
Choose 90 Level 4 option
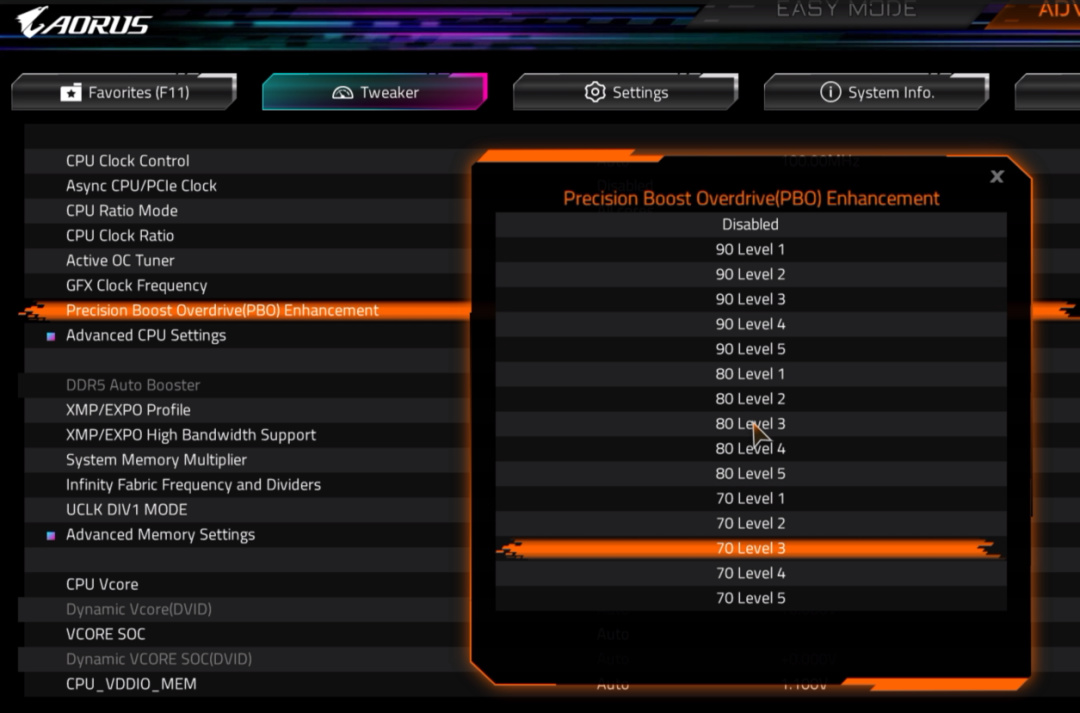751,324
